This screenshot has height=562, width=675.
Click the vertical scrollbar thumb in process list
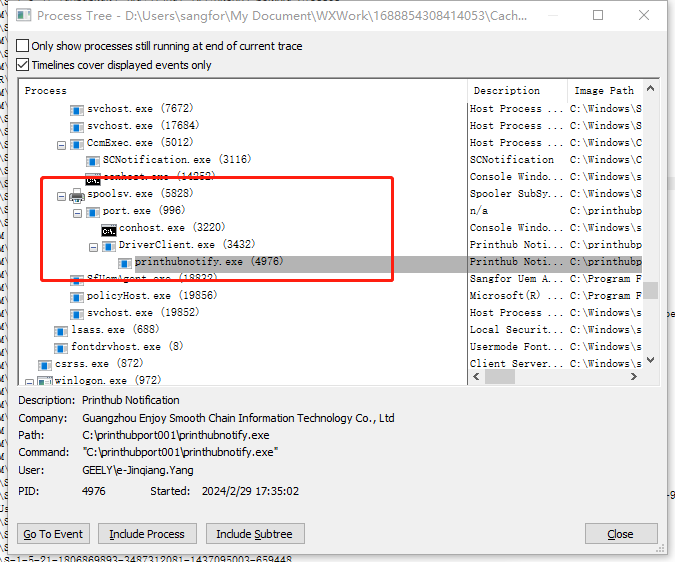coord(650,290)
